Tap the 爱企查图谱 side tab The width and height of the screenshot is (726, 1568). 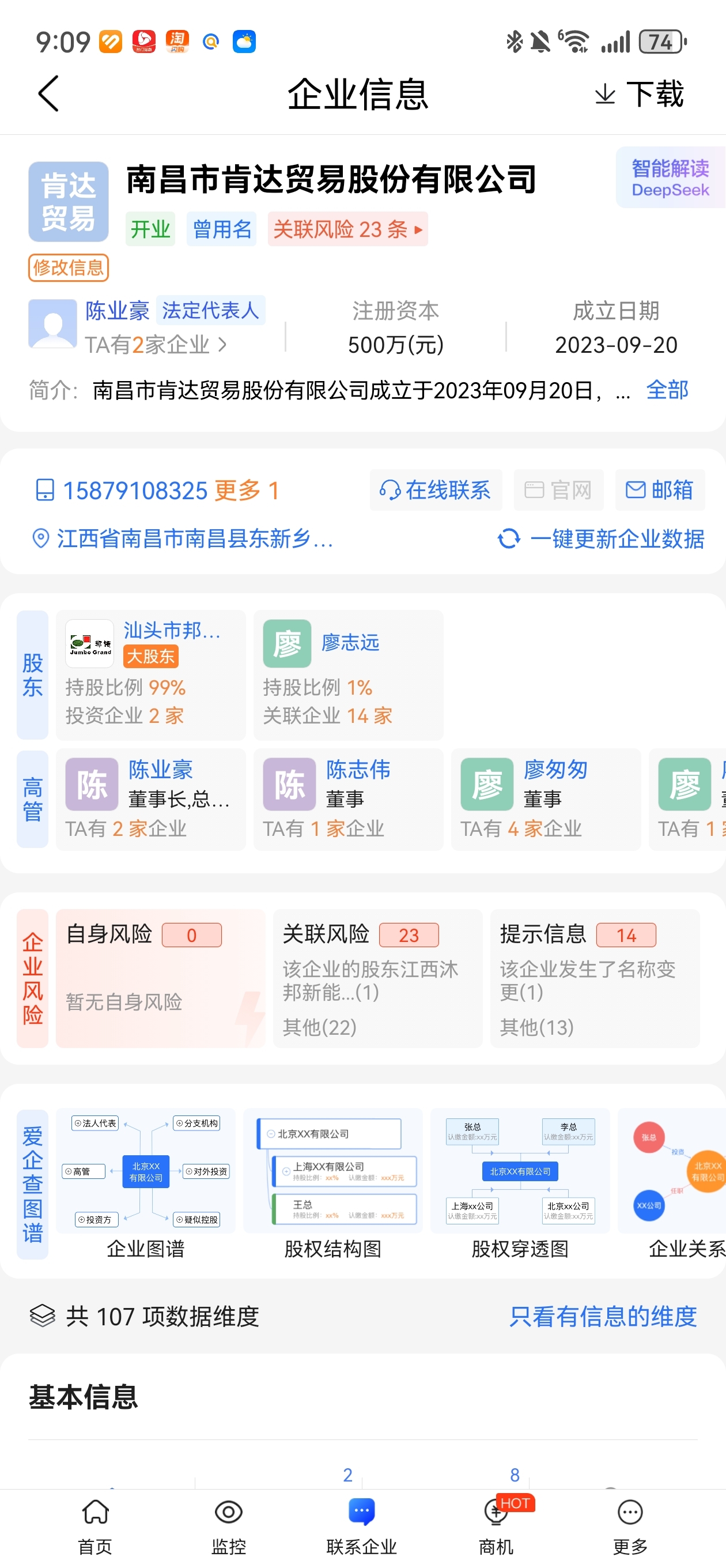33,1185
